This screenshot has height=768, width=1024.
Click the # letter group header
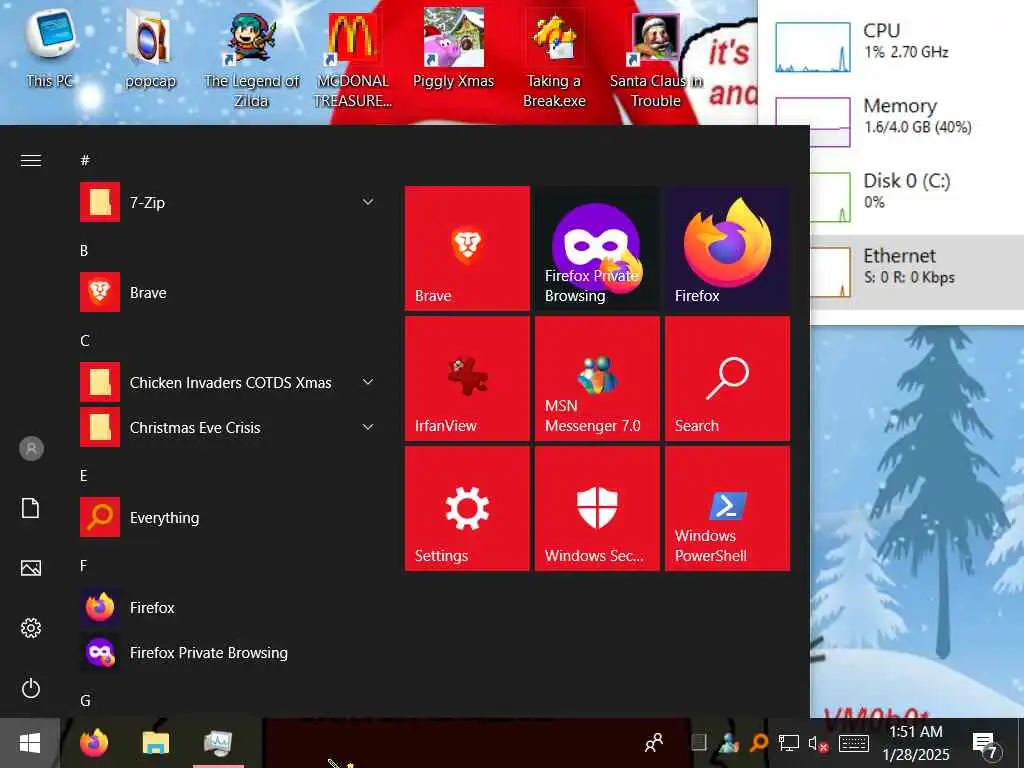pos(85,161)
